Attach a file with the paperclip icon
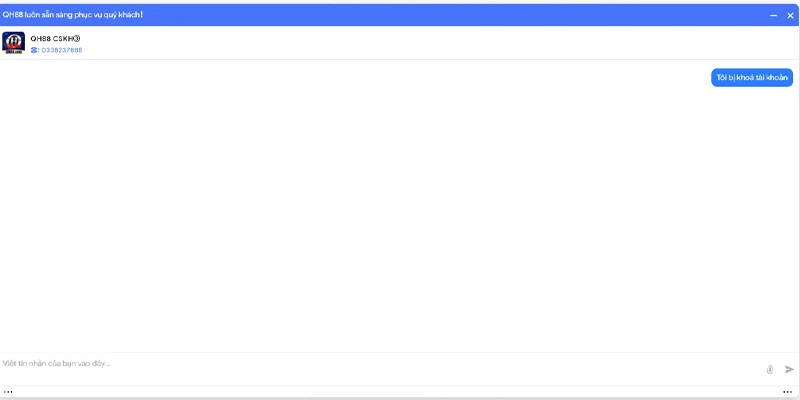Viewport: 800px width, 400px height. (769, 369)
